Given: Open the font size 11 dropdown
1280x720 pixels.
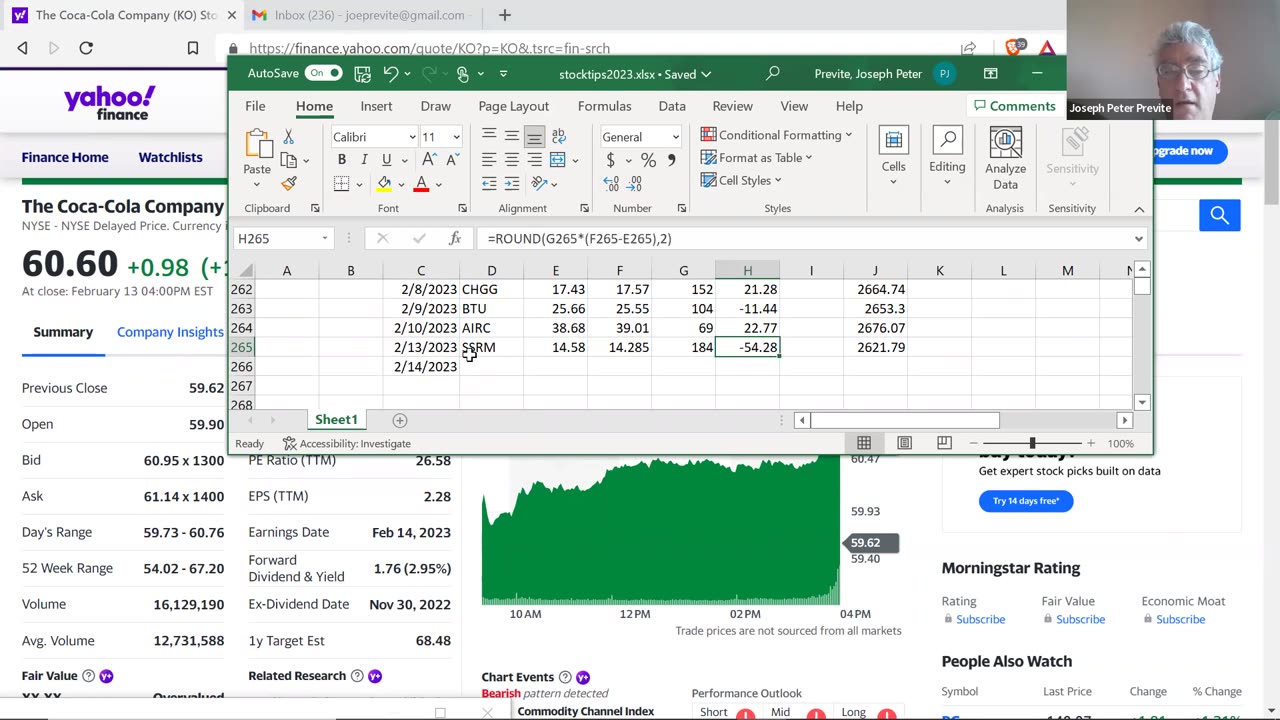Looking at the screenshot, I should pos(456,137).
